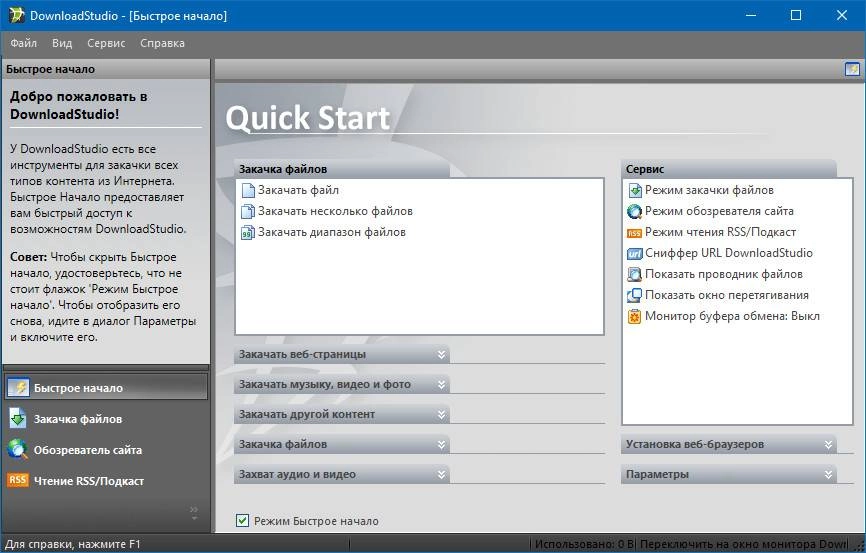This screenshot has height=553, width=866.
Task: Open the 'Файл' menu
Action: point(24,43)
